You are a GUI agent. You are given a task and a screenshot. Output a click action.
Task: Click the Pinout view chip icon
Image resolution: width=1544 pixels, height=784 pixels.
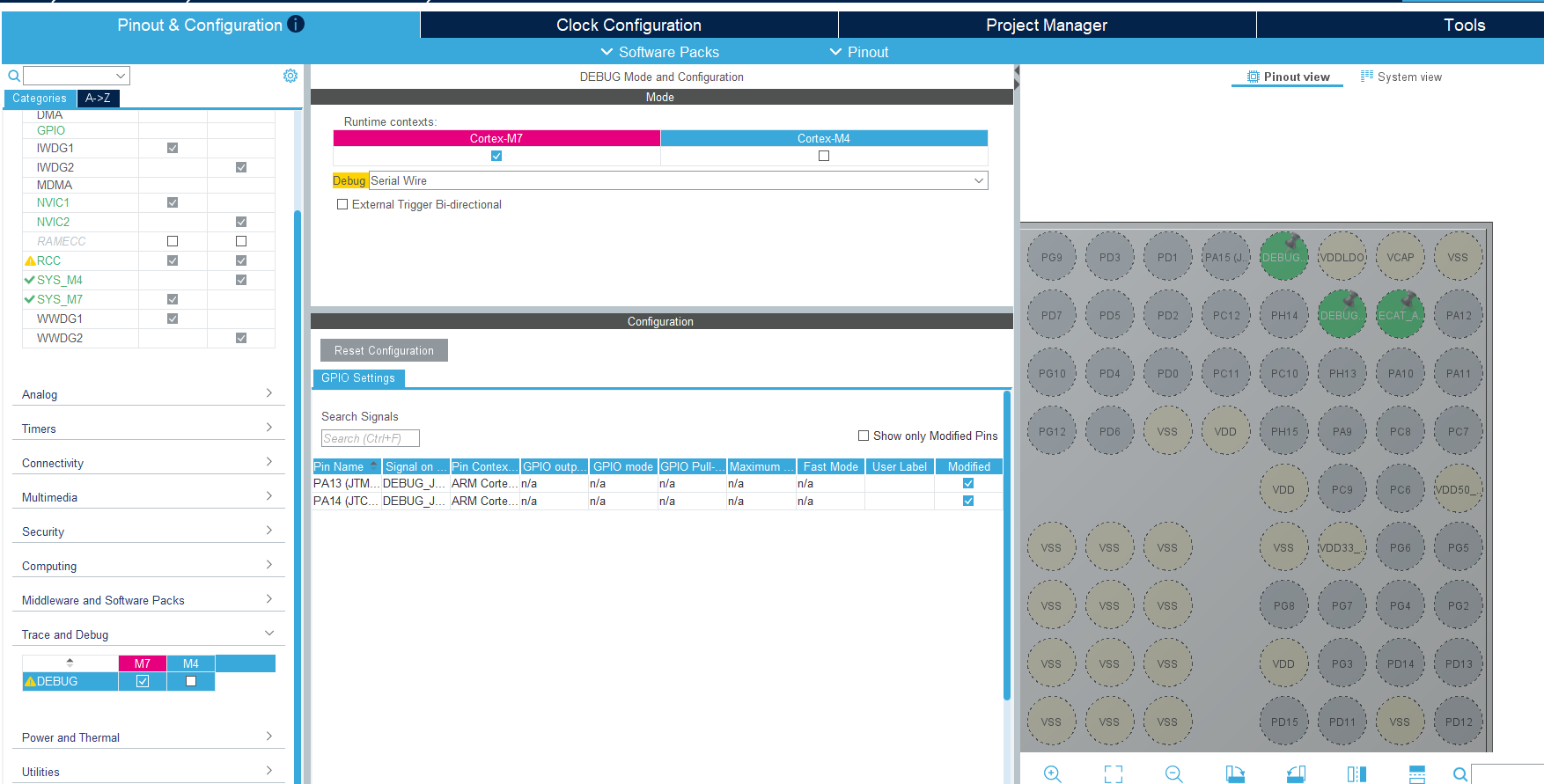click(x=1254, y=77)
